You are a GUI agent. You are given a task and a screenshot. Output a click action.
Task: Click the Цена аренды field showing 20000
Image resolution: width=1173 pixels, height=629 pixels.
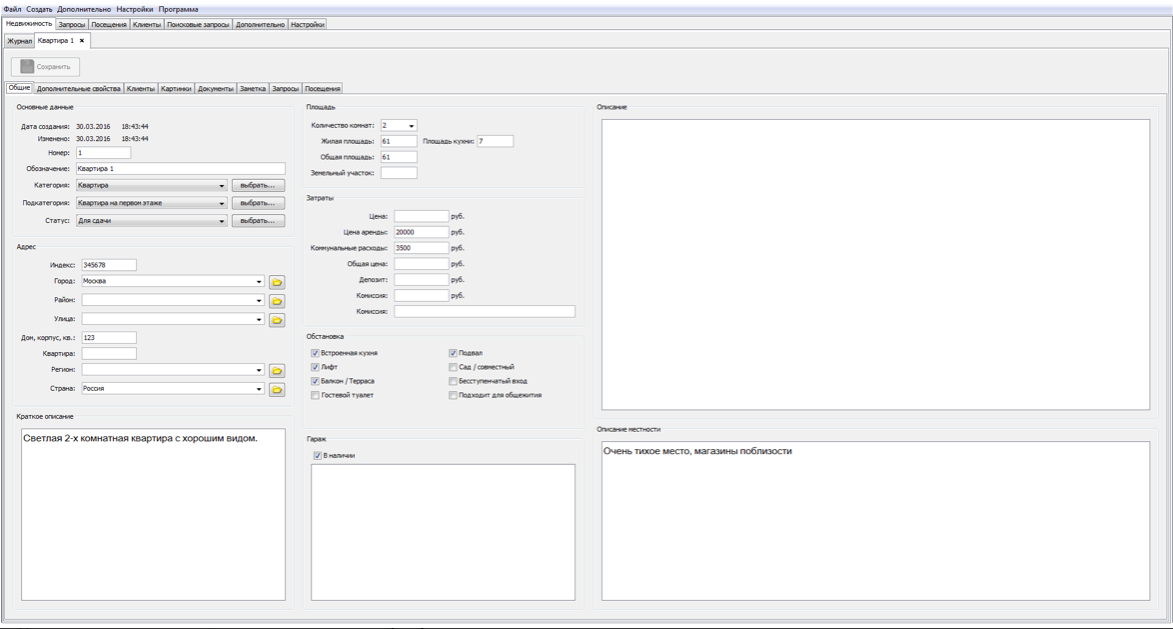coord(421,232)
